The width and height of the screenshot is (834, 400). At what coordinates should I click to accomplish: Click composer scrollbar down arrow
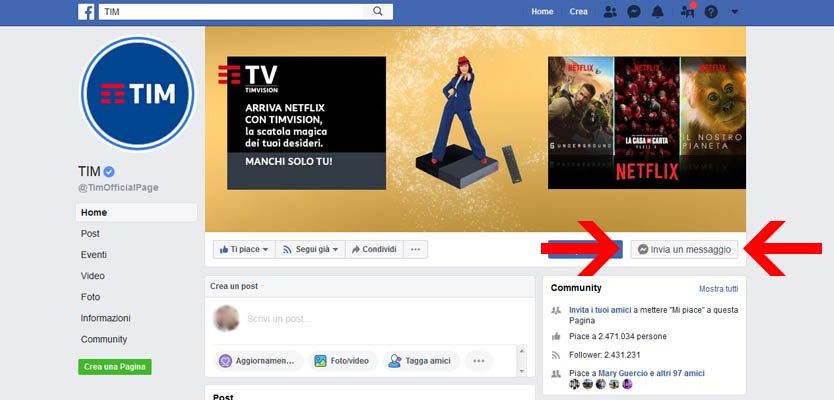click(522, 371)
